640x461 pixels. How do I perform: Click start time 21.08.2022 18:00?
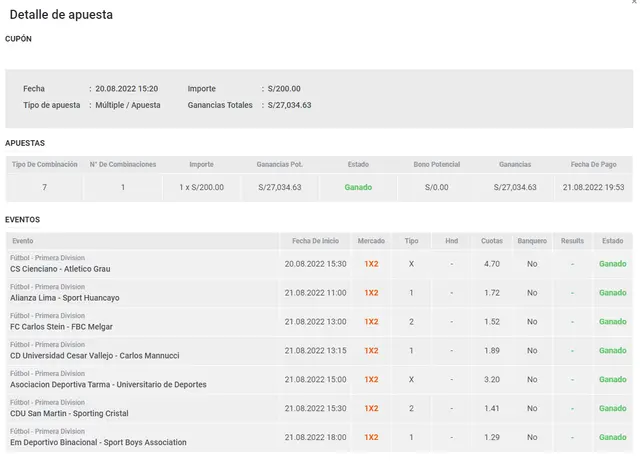pyautogui.click(x=316, y=437)
